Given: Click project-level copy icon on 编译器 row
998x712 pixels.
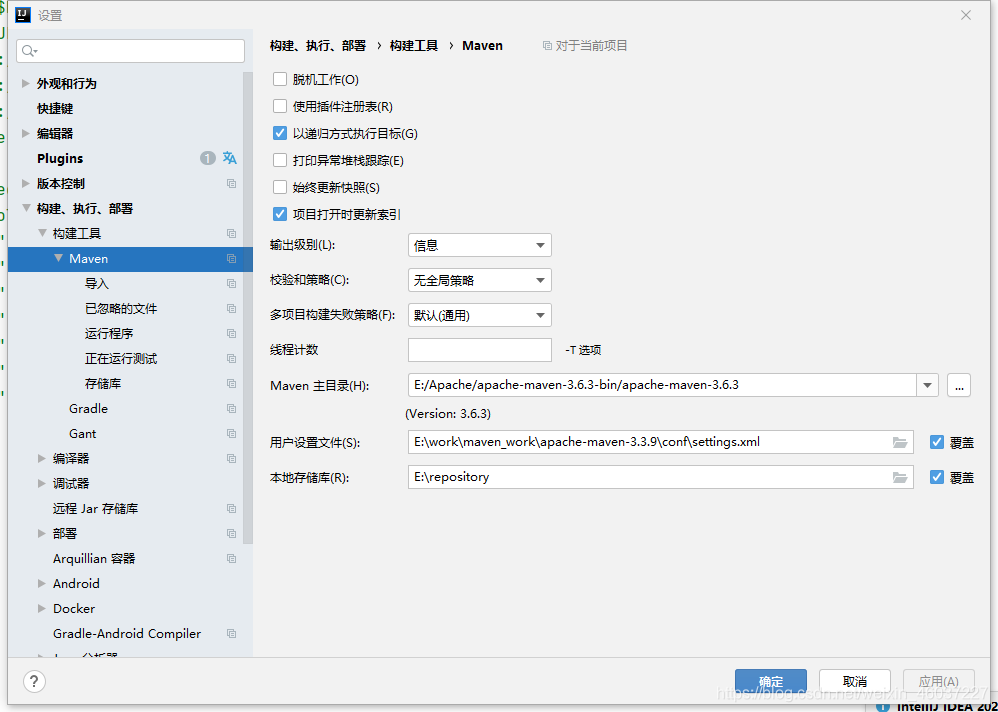Looking at the screenshot, I should [x=231, y=459].
